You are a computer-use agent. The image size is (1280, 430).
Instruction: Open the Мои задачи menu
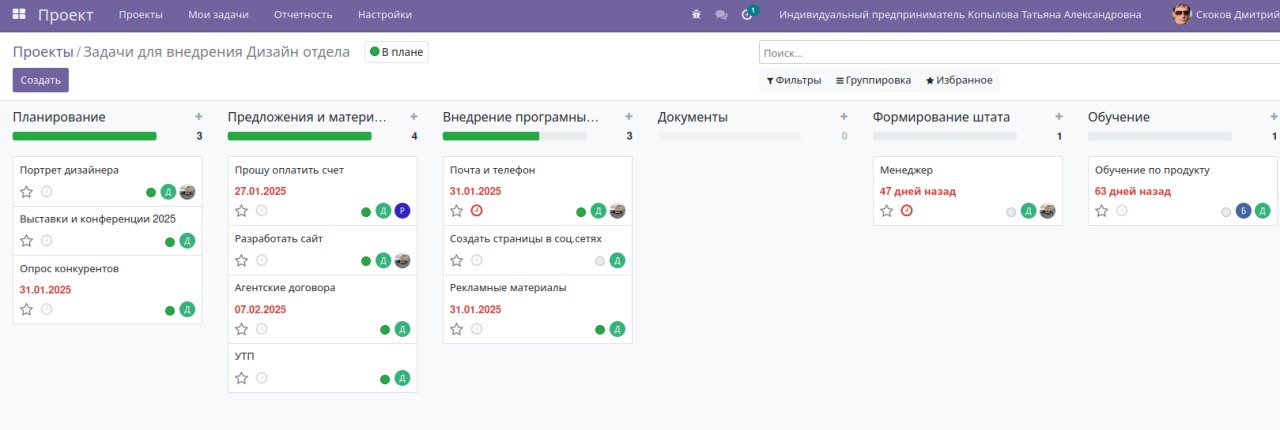tap(218, 15)
